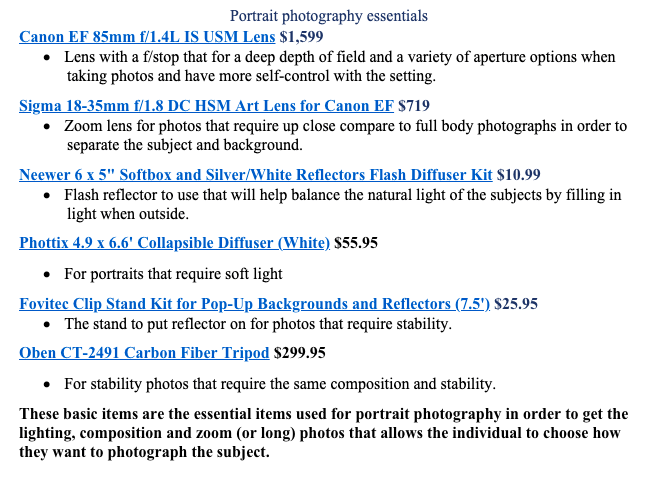Follow the Neewer Softbox Flash Diffuser Kit link
The height and width of the screenshot is (479, 652).
(x=256, y=175)
